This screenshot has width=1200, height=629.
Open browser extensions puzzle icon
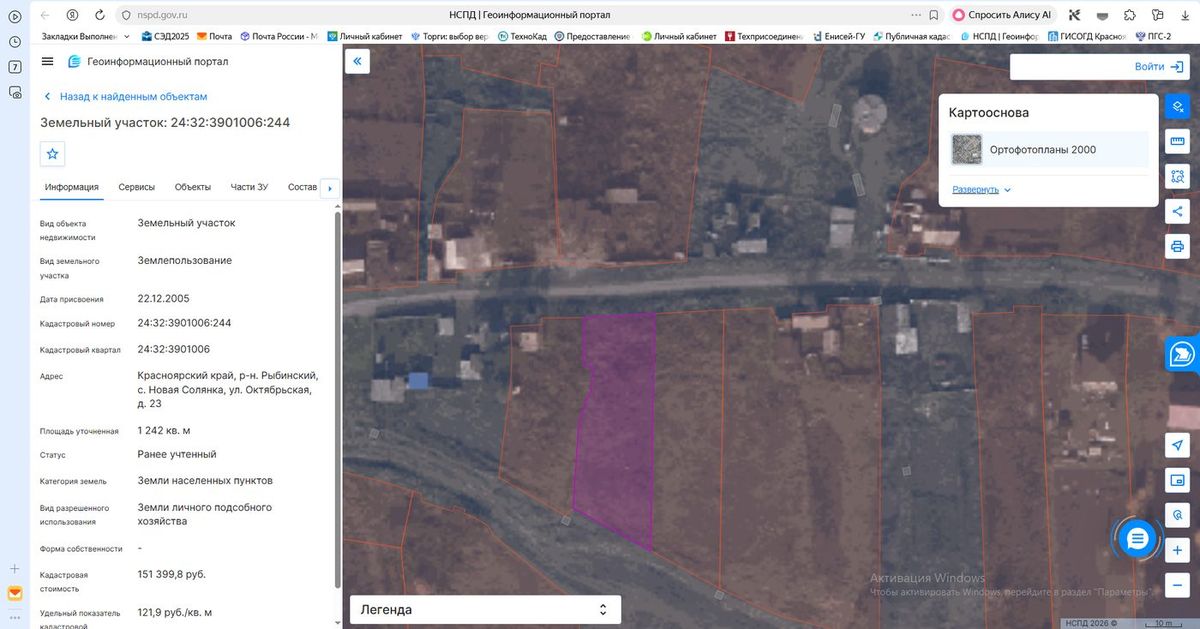(1129, 15)
